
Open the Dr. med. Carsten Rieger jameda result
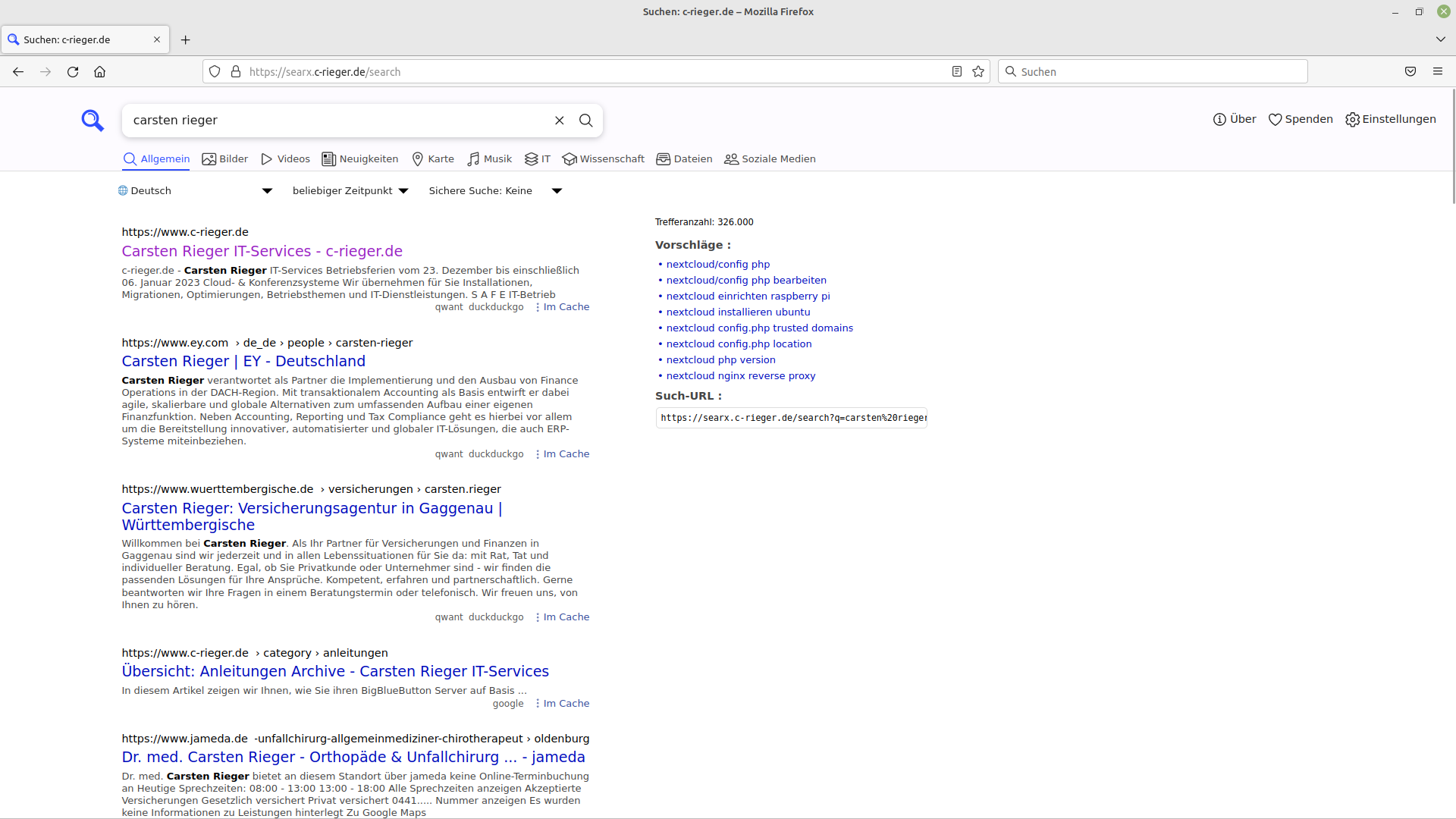click(353, 757)
